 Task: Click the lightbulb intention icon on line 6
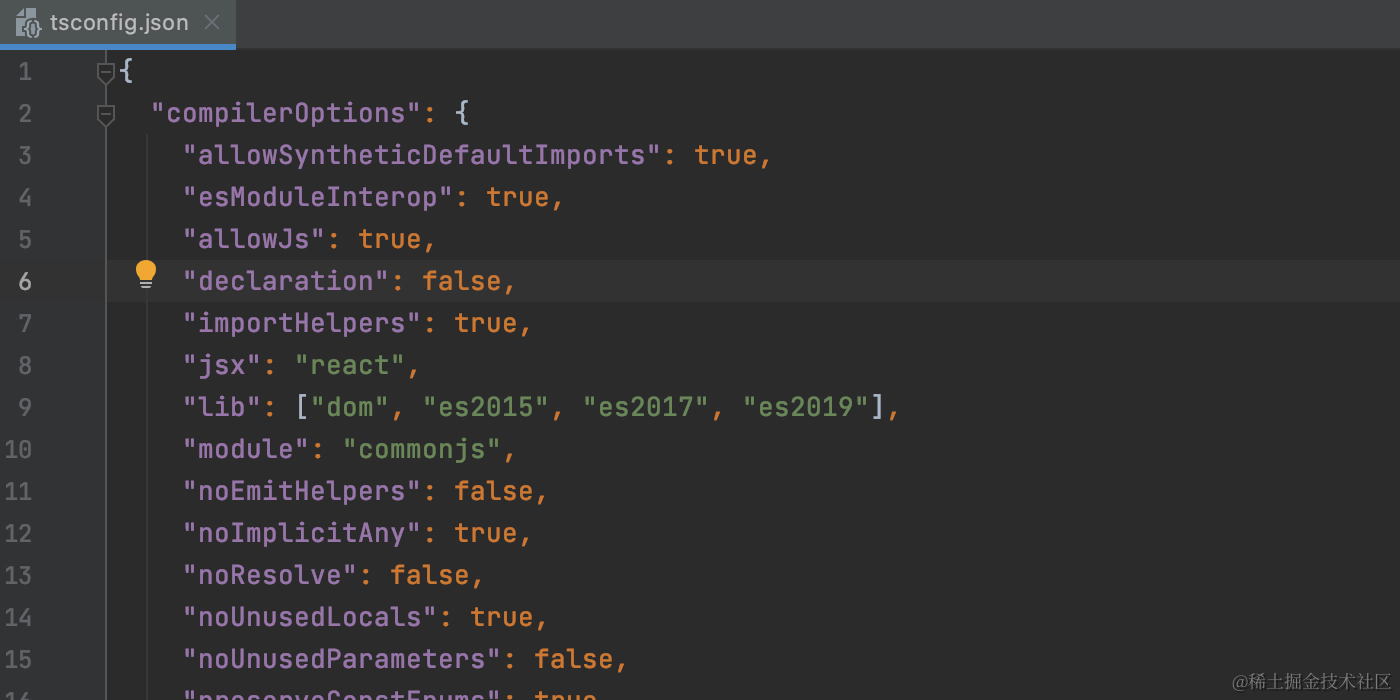[x=146, y=273]
